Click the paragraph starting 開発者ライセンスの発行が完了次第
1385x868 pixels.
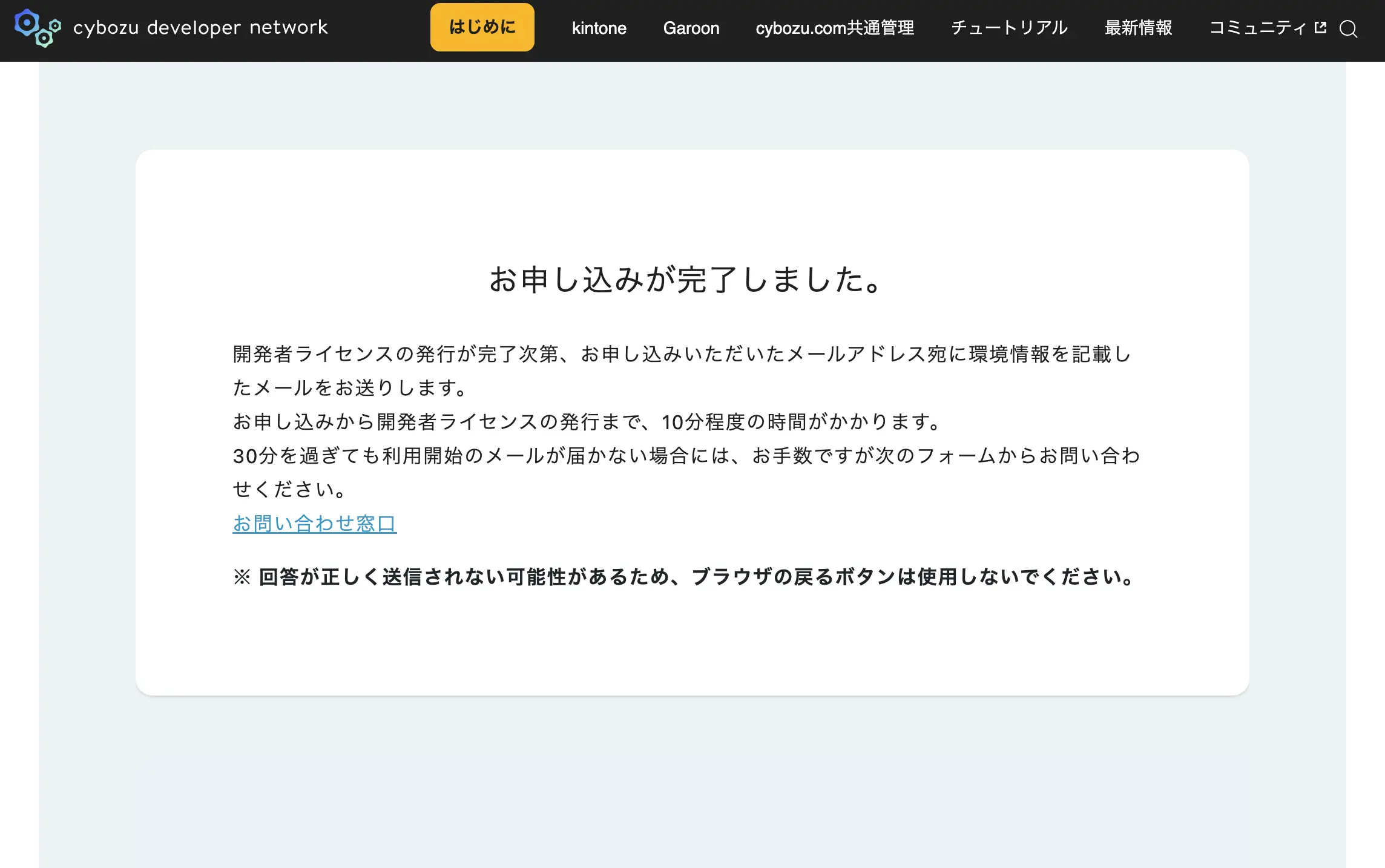click(x=682, y=371)
